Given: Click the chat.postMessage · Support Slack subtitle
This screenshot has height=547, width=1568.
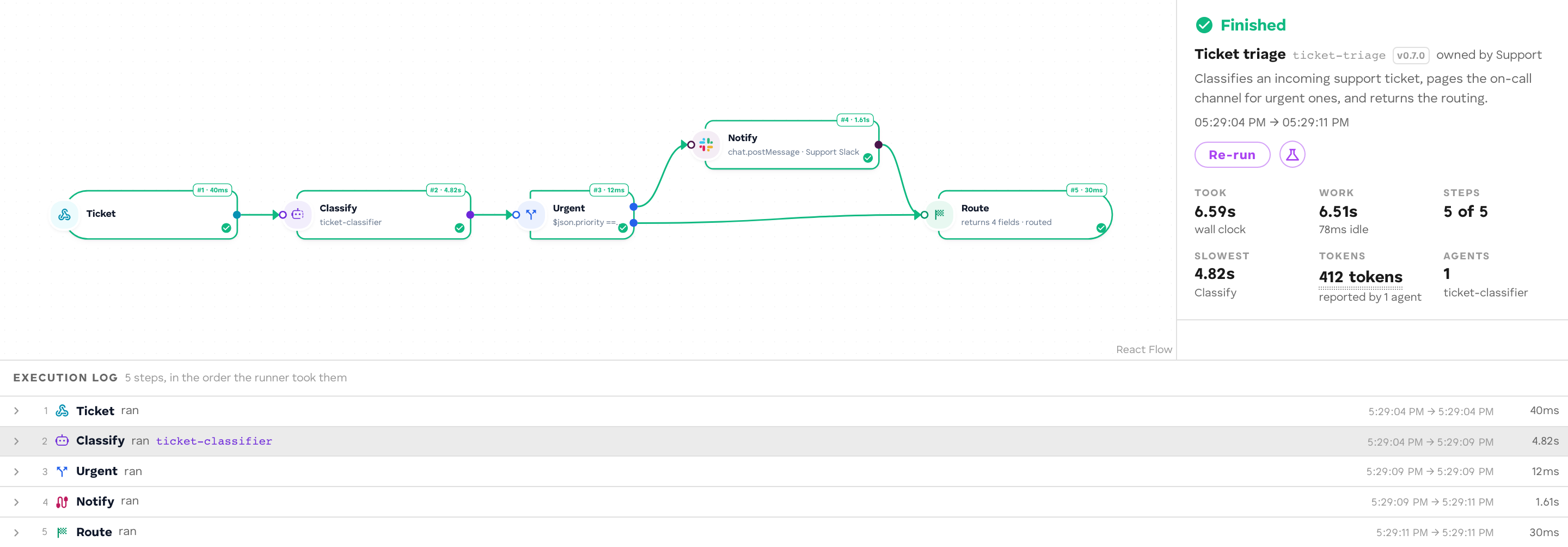Looking at the screenshot, I should (793, 153).
